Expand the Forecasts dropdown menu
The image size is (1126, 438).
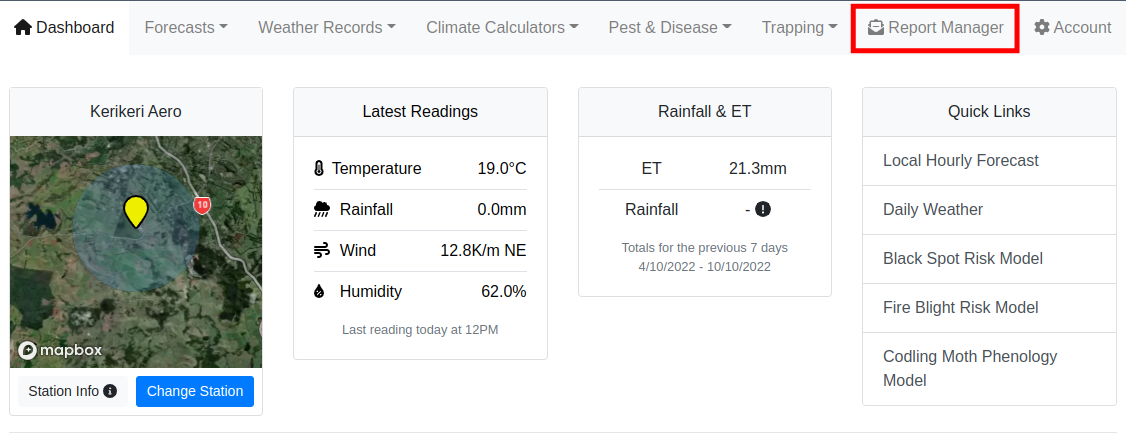tap(186, 27)
